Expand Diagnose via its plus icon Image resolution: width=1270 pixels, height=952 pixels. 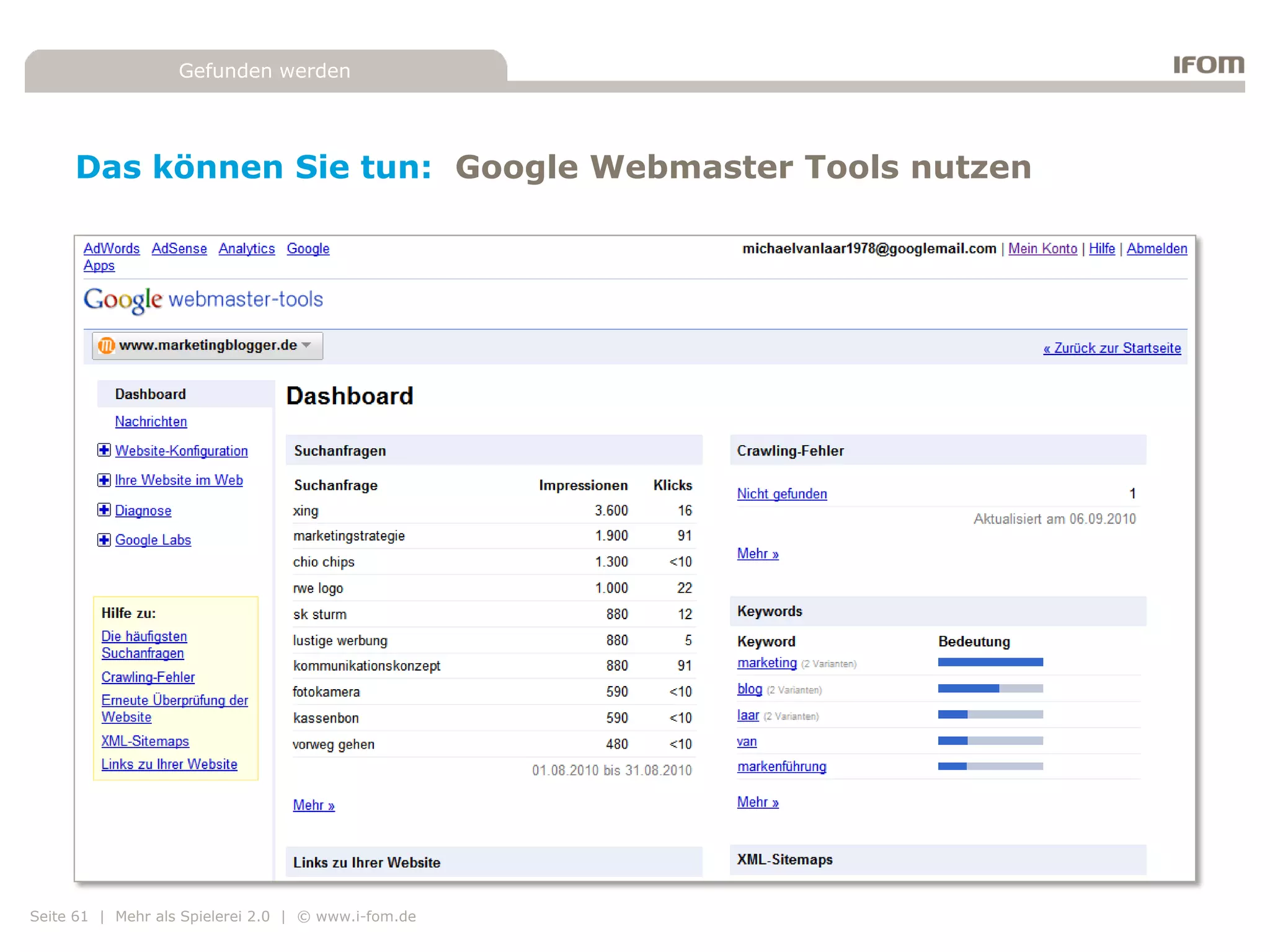[104, 509]
